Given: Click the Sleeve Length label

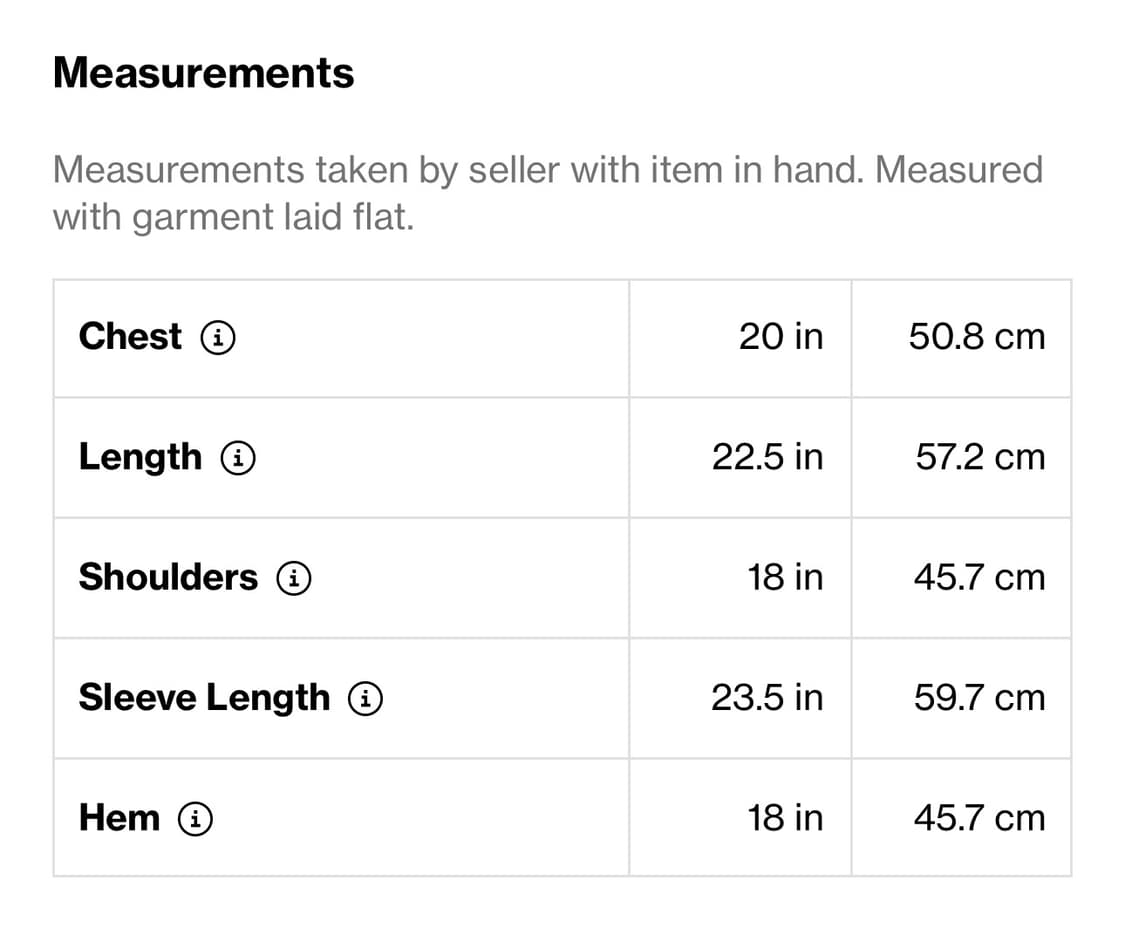Looking at the screenshot, I should [x=204, y=697].
